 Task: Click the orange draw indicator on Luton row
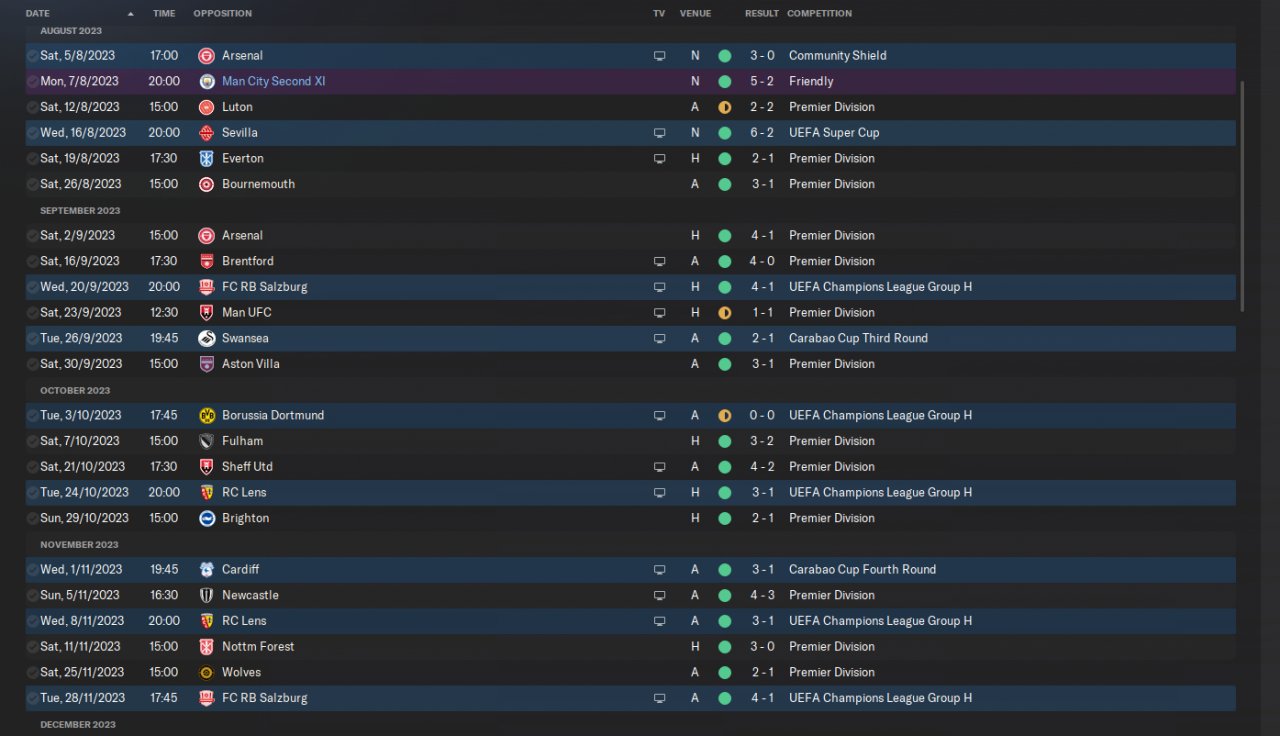[724, 107]
